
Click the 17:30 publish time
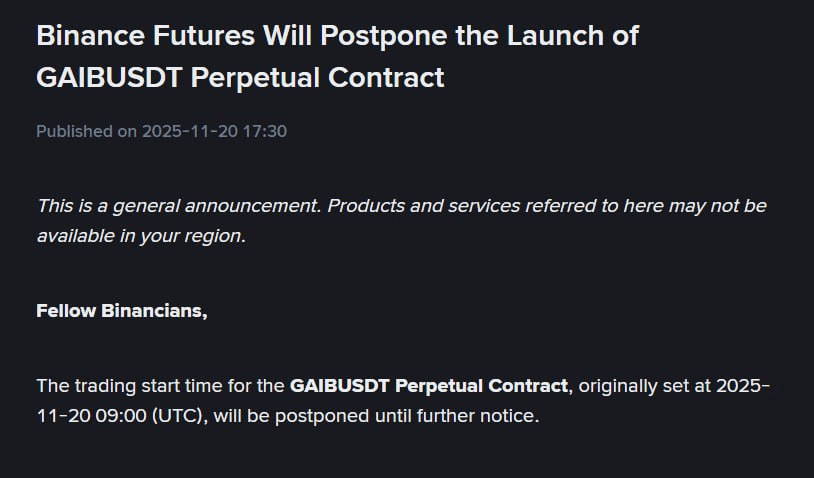pos(266,131)
